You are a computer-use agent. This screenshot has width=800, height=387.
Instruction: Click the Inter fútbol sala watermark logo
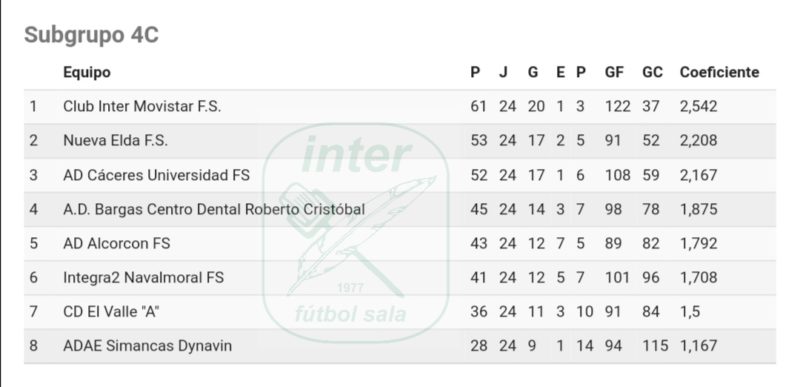pos(356,233)
